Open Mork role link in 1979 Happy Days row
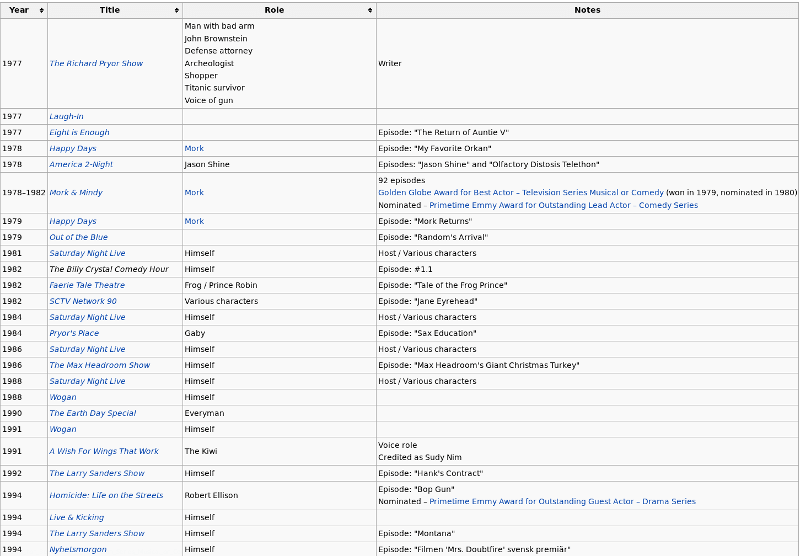800x556 pixels. (x=194, y=221)
